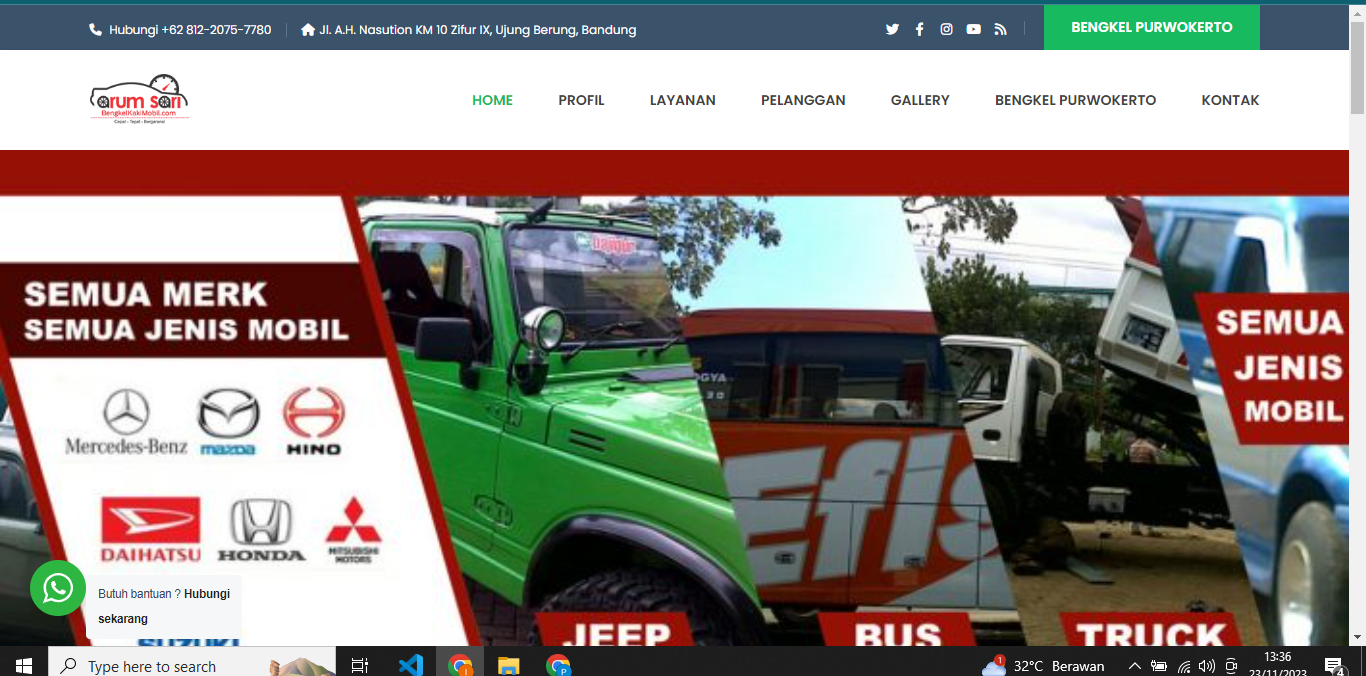This screenshot has height=676, width=1366.
Task: Open the Windows Start menu
Action: click(x=24, y=665)
